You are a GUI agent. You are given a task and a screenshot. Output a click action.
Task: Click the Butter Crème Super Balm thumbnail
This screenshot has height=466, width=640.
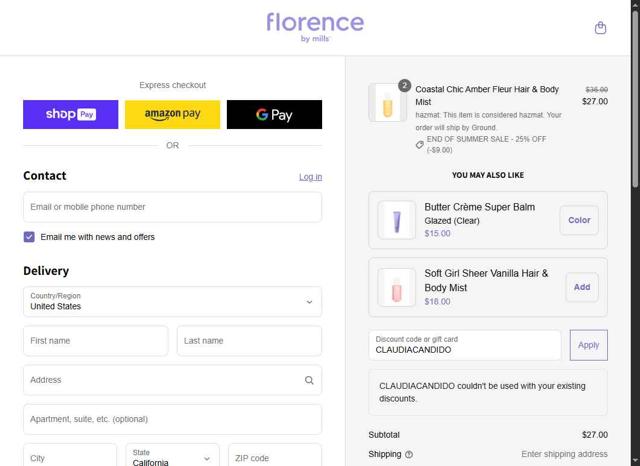[396, 220]
